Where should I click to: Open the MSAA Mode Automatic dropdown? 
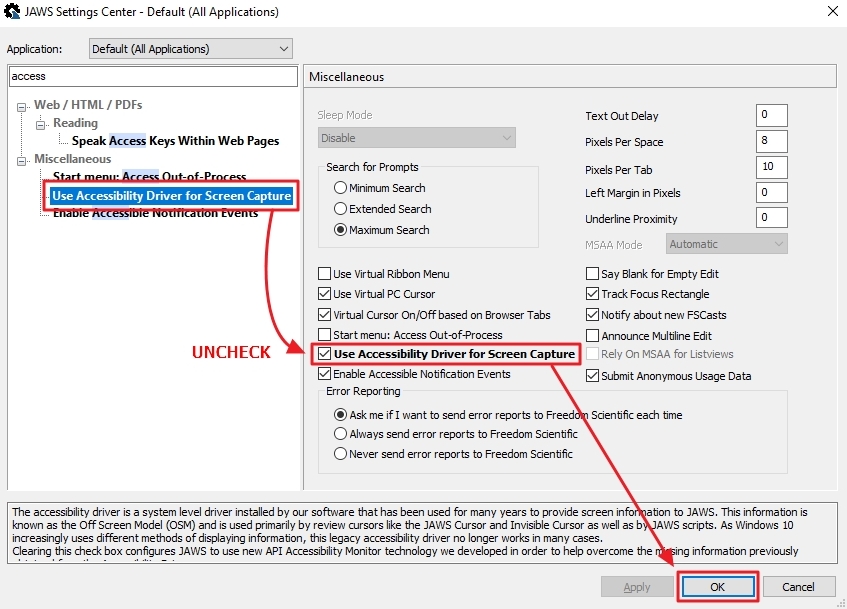point(727,244)
